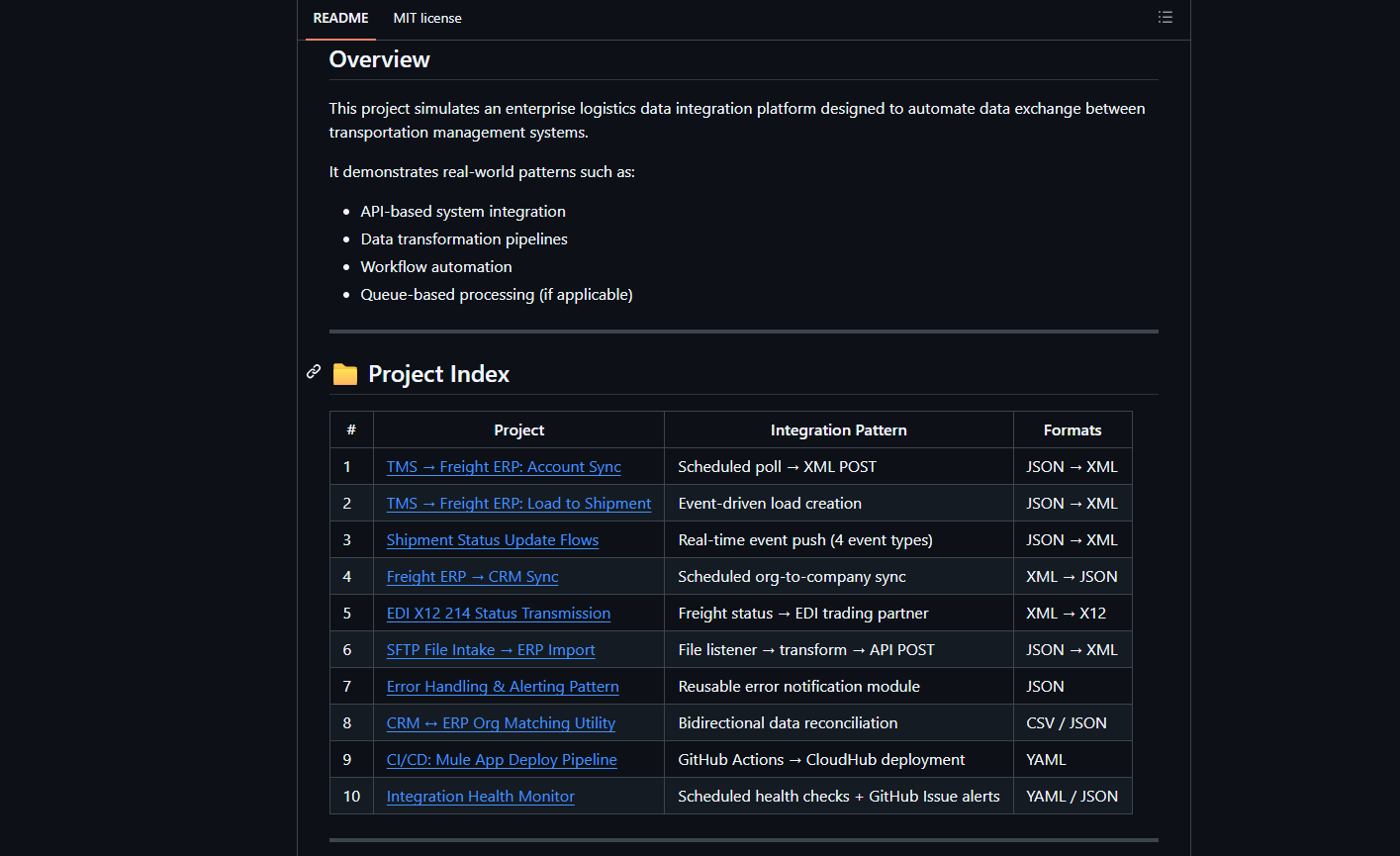Click 'Scheduled health checks + GitHub Issue alerts' cell
The height and width of the screenshot is (856, 1400).
pyautogui.click(x=839, y=797)
